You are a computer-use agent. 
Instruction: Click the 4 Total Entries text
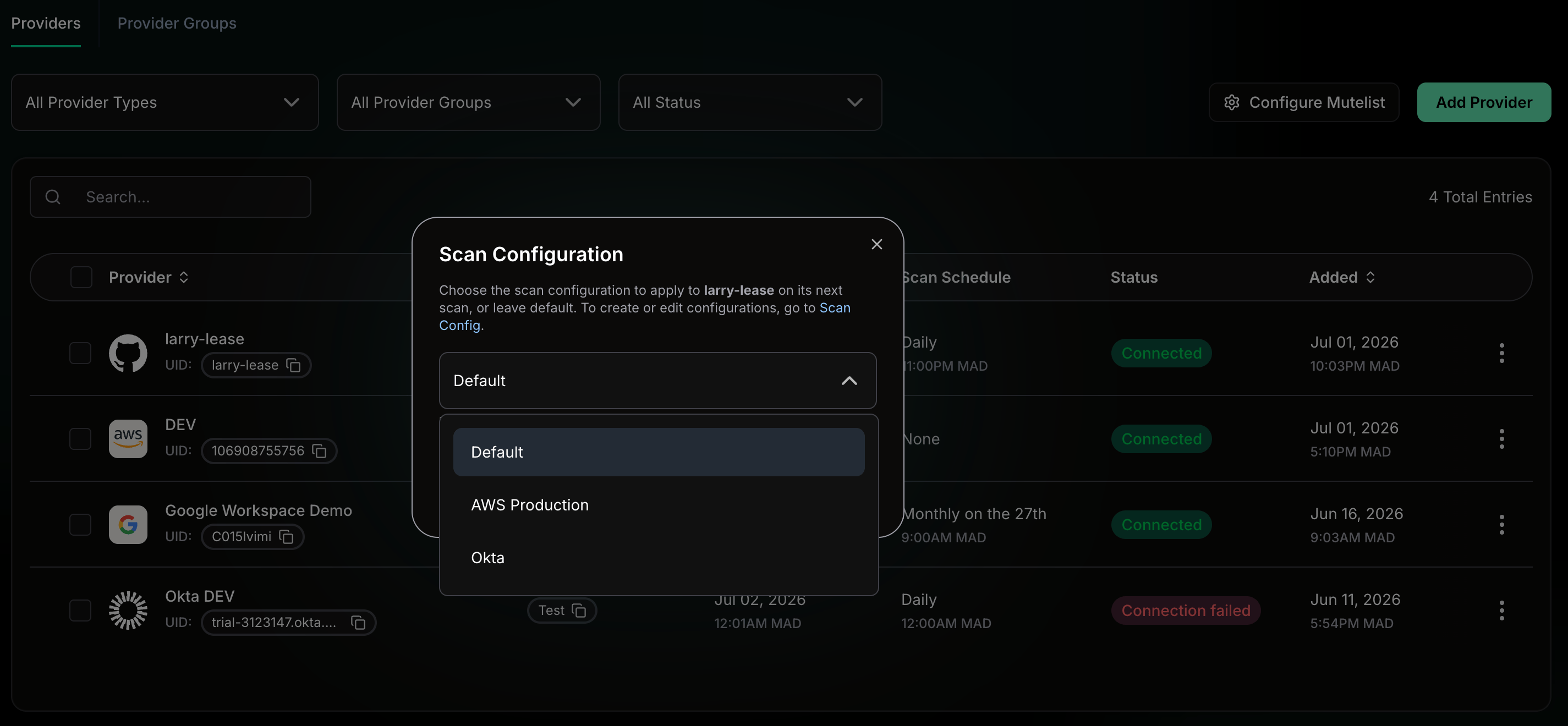coord(1481,196)
